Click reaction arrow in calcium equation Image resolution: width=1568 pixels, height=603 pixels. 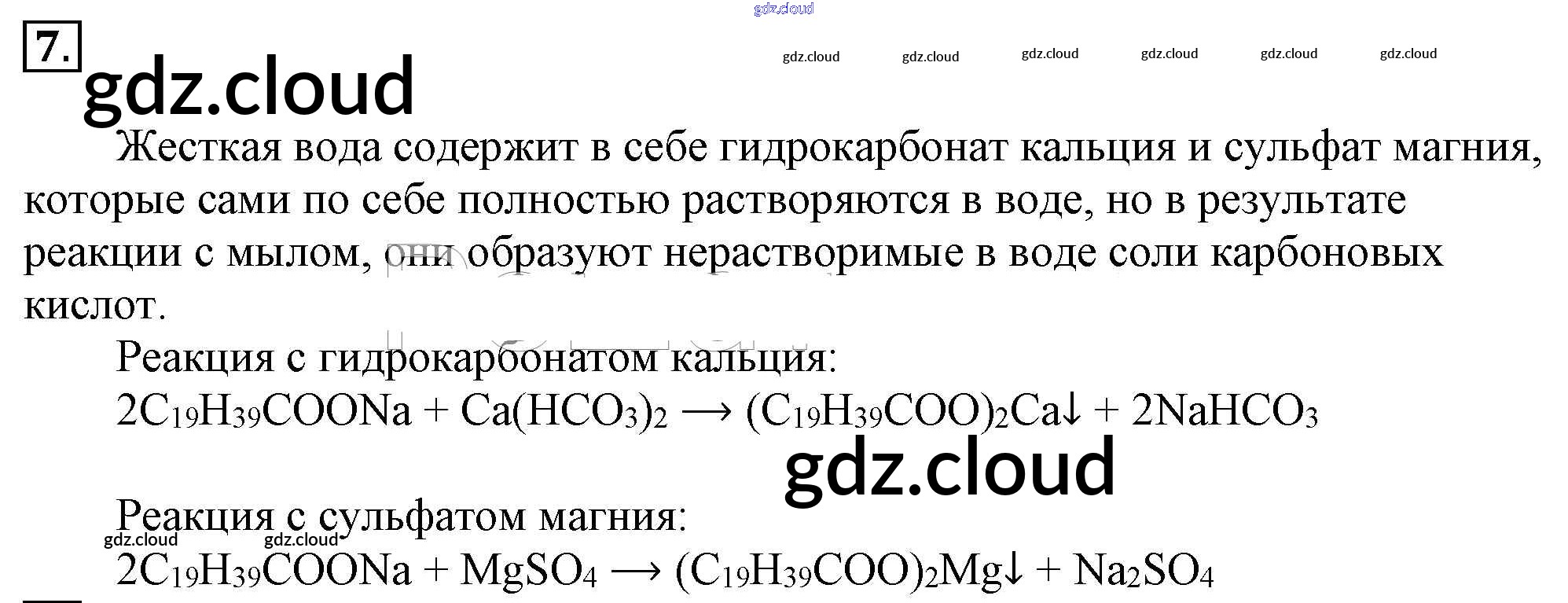point(706,412)
